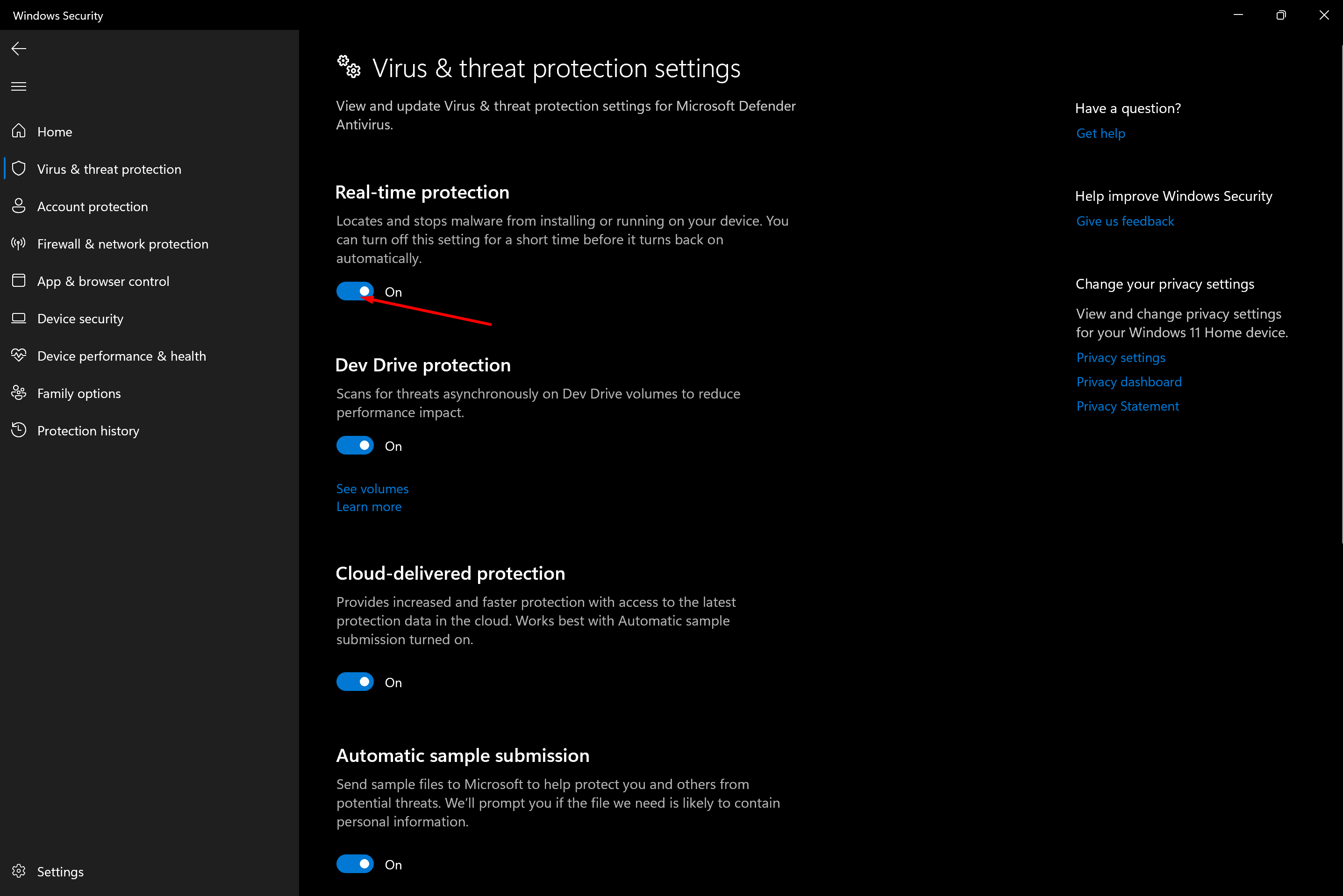Select the Account protection person icon
1343x896 pixels.
click(x=19, y=206)
